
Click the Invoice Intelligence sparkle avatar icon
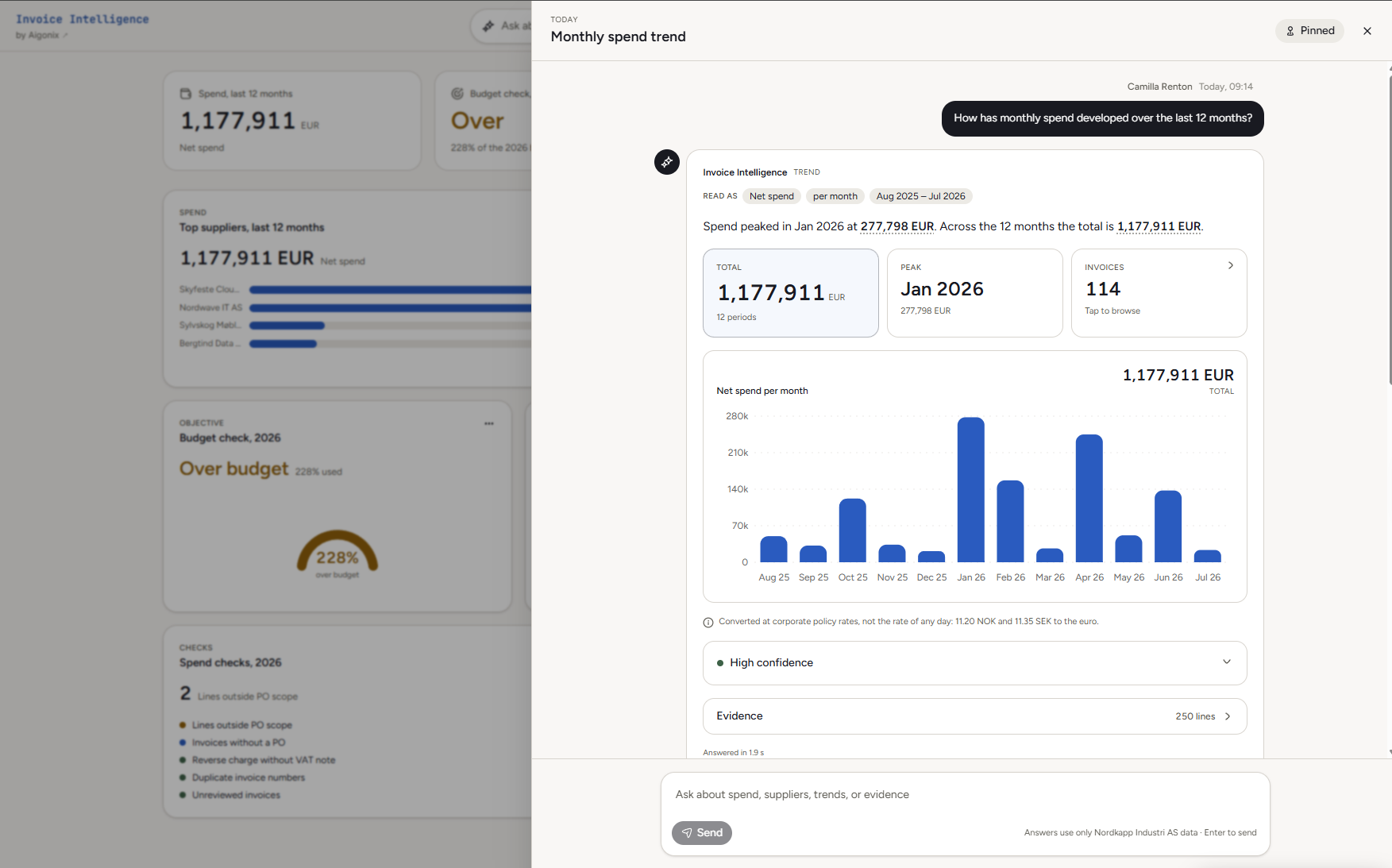pyautogui.click(x=666, y=162)
